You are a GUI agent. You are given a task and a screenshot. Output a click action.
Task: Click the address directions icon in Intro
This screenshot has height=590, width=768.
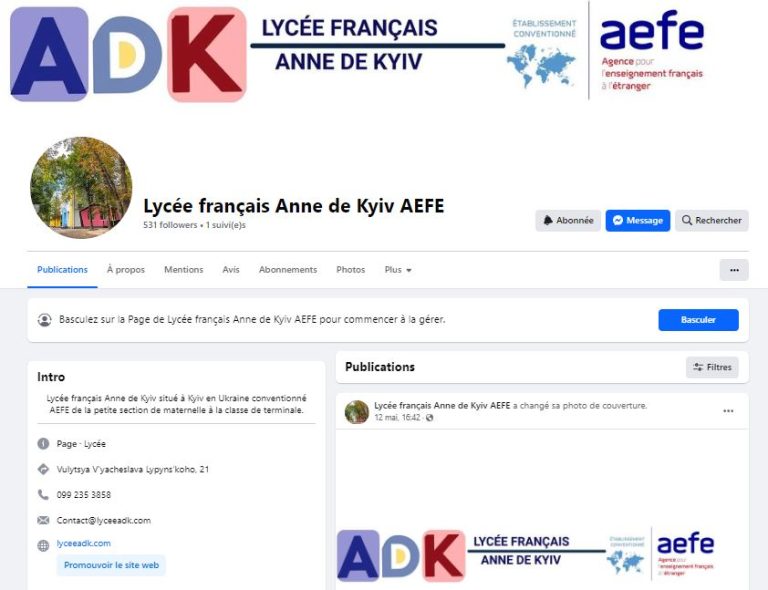43,469
